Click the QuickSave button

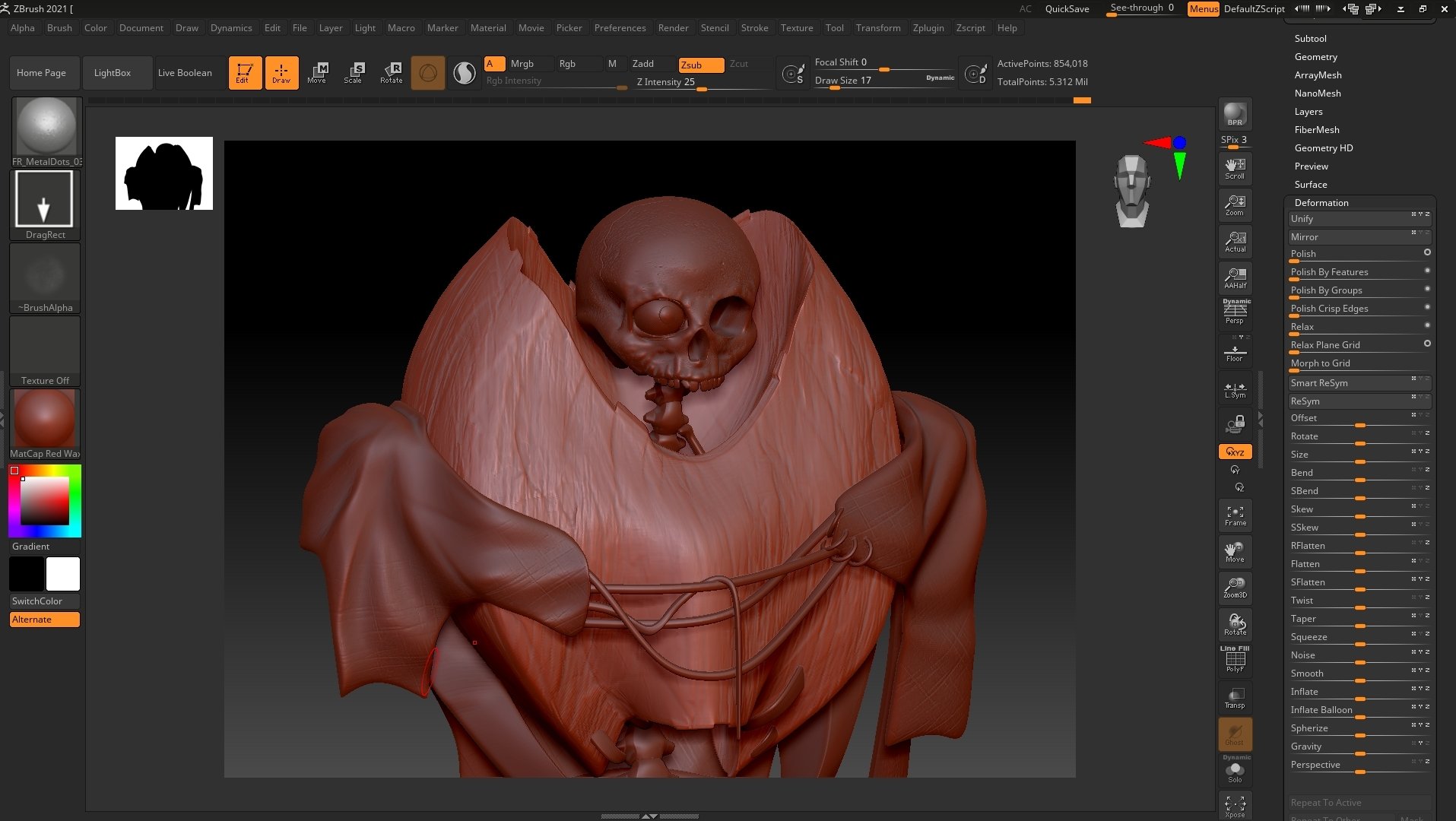(x=1067, y=8)
